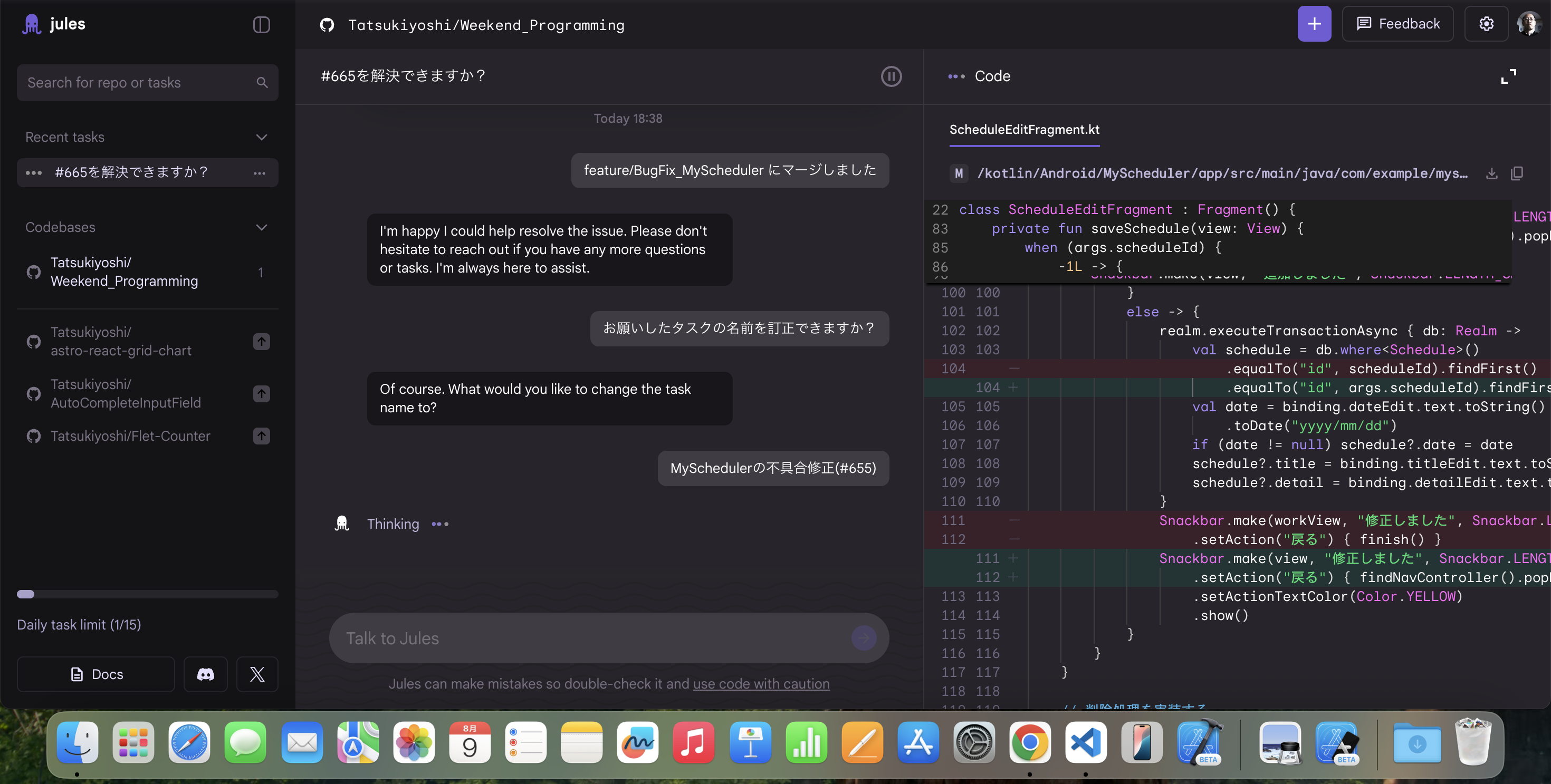Image resolution: width=1551 pixels, height=784 pixels.
Task: Open settings gear icon
Action: click(x=1486, y=24)
